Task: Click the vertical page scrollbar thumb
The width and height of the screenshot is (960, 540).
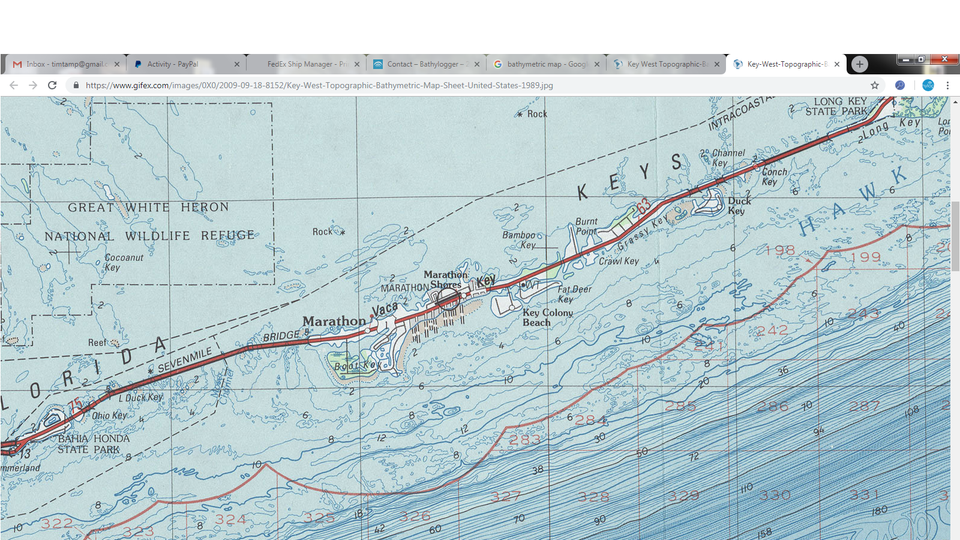Action: pyautogui.click(x=955, y=235)
